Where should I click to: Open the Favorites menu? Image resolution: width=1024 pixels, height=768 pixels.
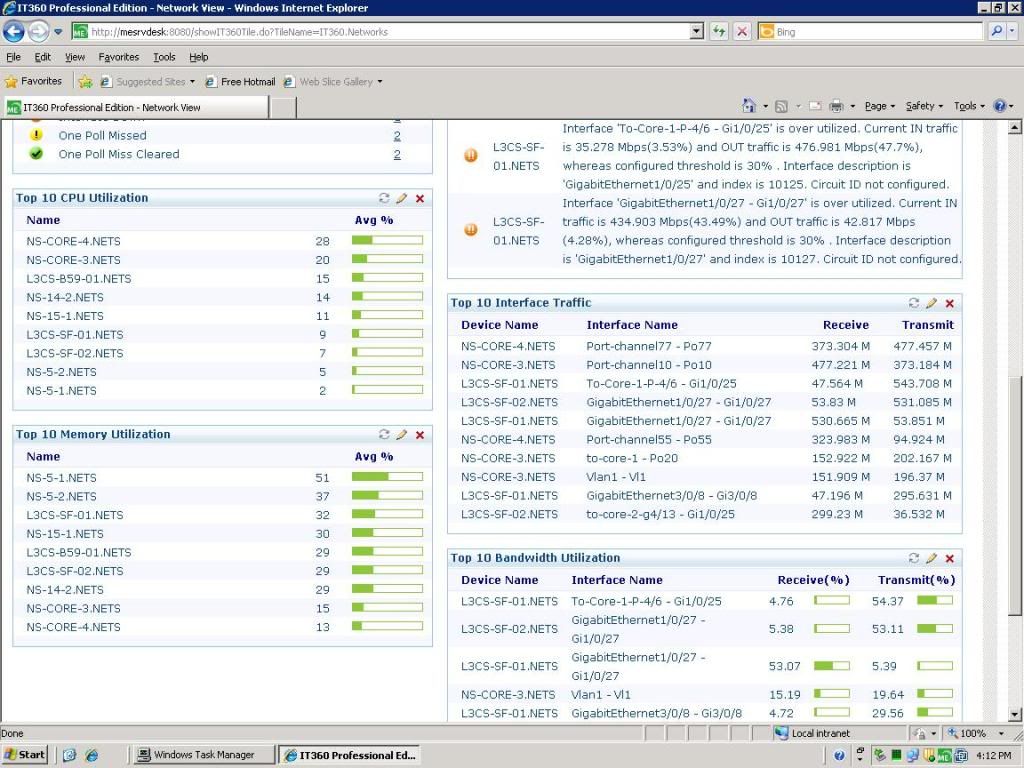pyautogui.click(x=118, y=57)
